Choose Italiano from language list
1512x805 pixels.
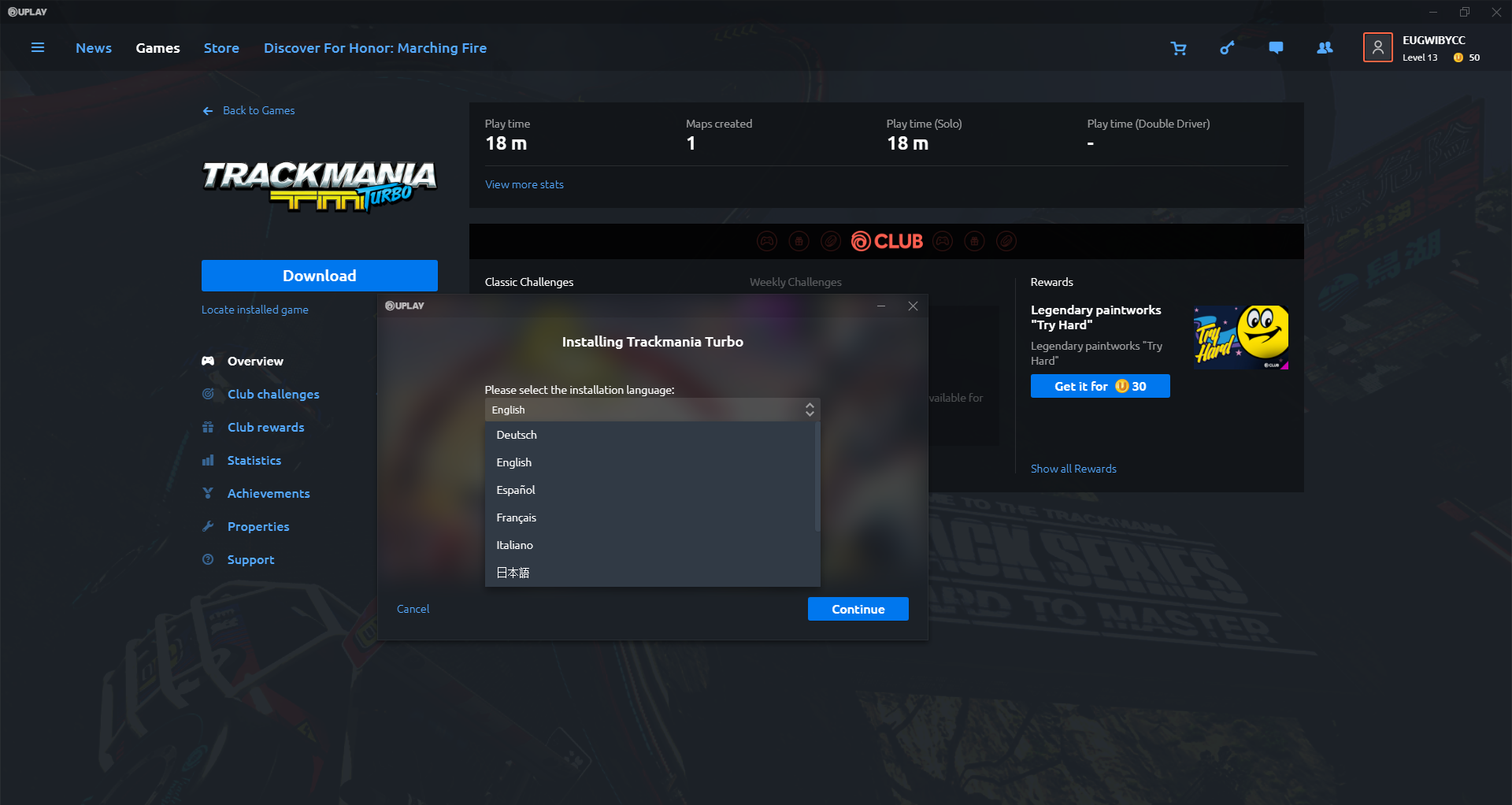click(x=653, y=545)
